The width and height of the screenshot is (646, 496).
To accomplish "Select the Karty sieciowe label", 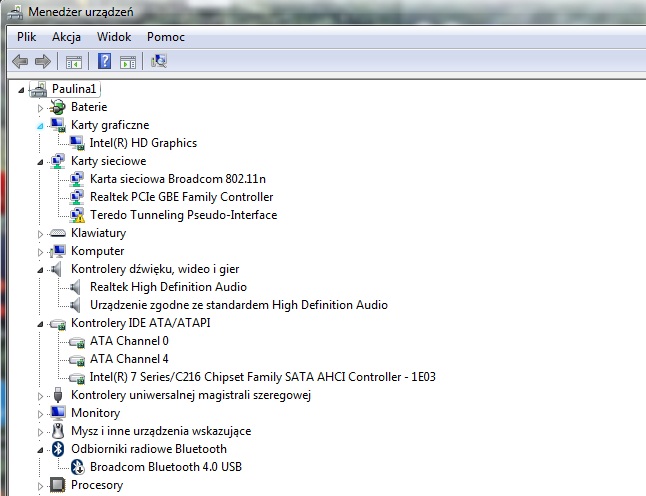I will (x=108, y=161).
